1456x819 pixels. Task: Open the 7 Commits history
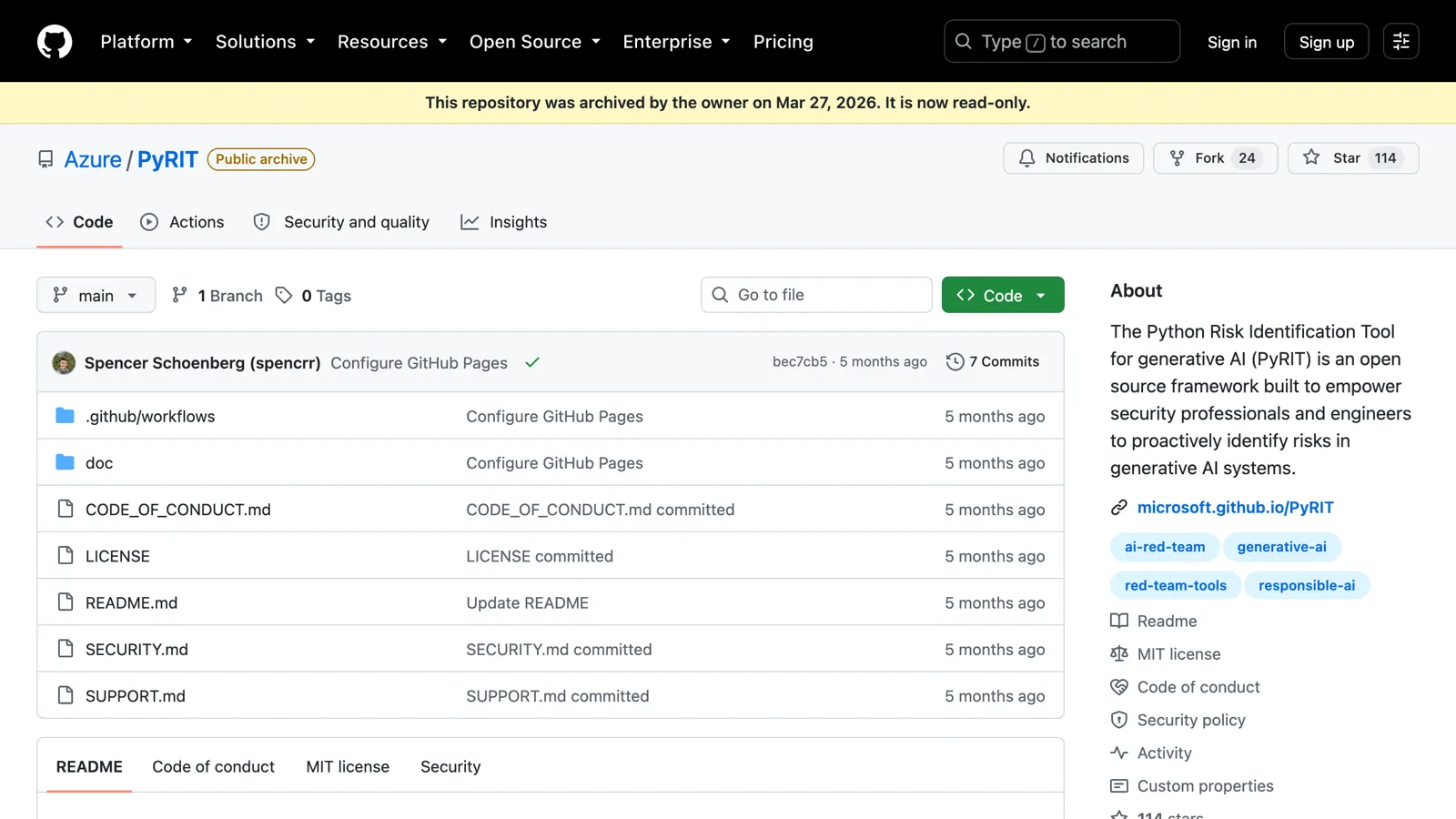click(993, 361)
